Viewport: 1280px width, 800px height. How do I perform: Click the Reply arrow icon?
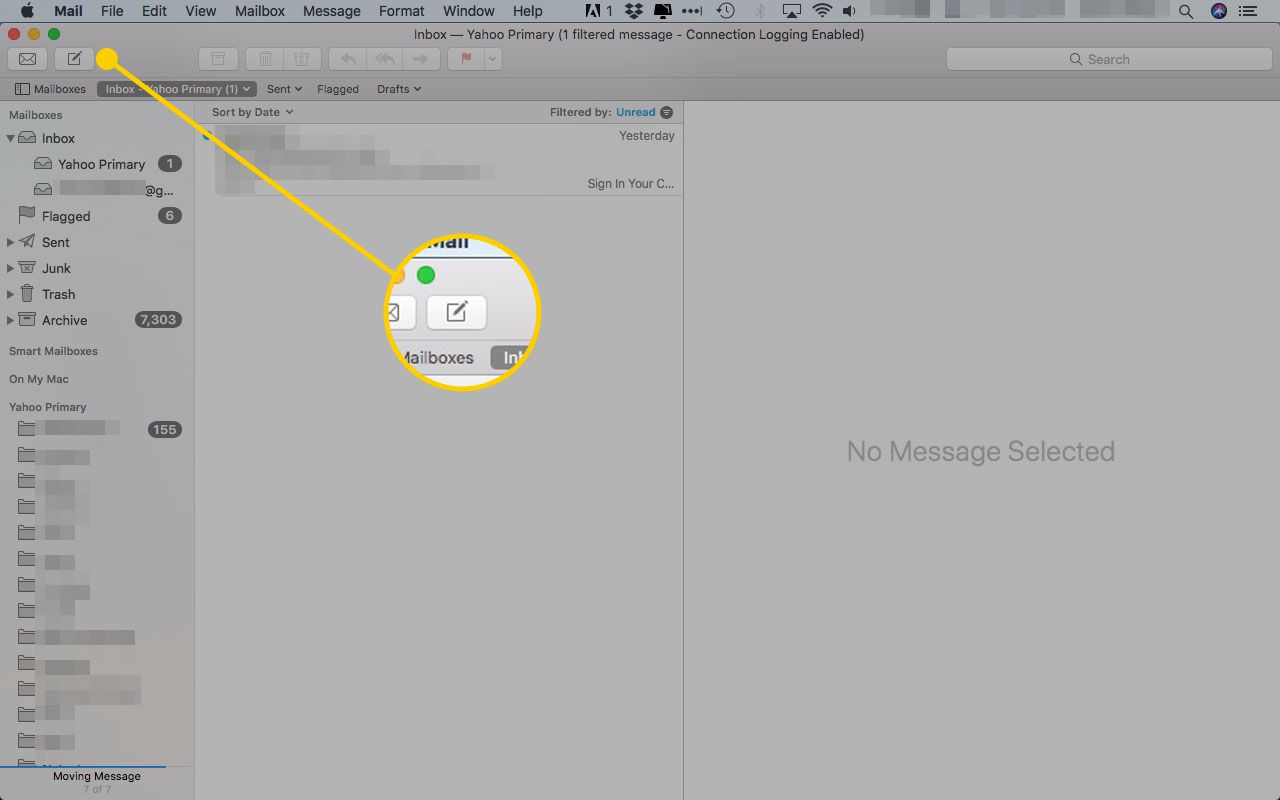point(347,59)
